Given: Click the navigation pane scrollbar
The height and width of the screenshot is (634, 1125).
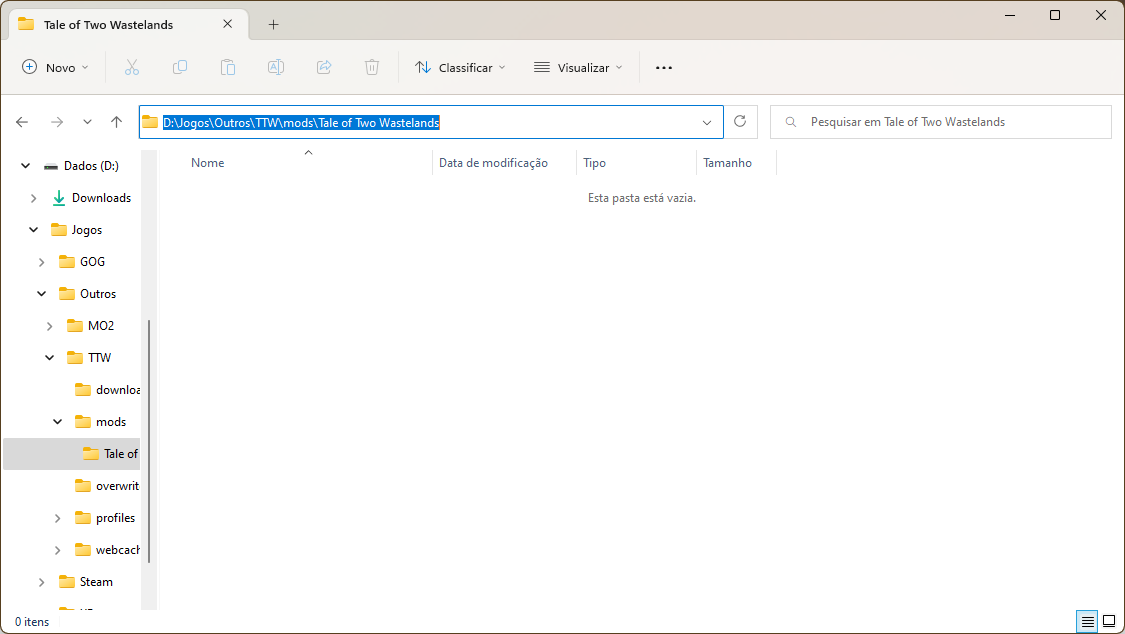Looking at the screenshot, I should pos(149,441).
